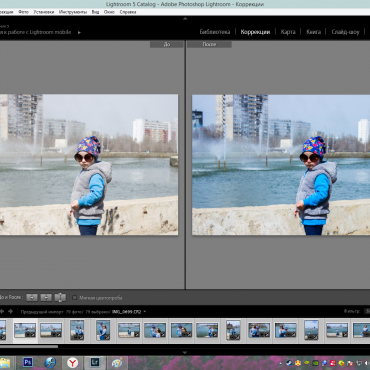Click the После label above right image
Screen dimensions: 370x370
(209, 44)
